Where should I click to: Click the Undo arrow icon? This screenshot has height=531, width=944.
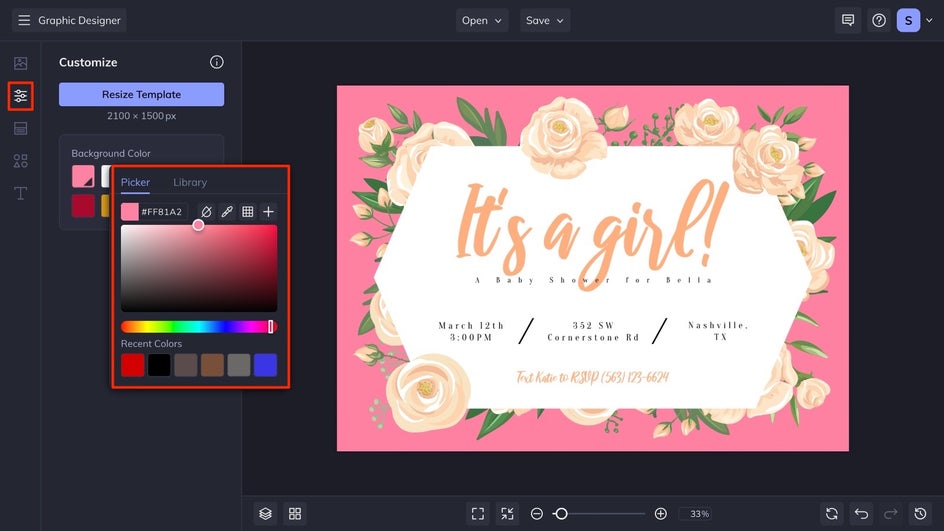861,513
